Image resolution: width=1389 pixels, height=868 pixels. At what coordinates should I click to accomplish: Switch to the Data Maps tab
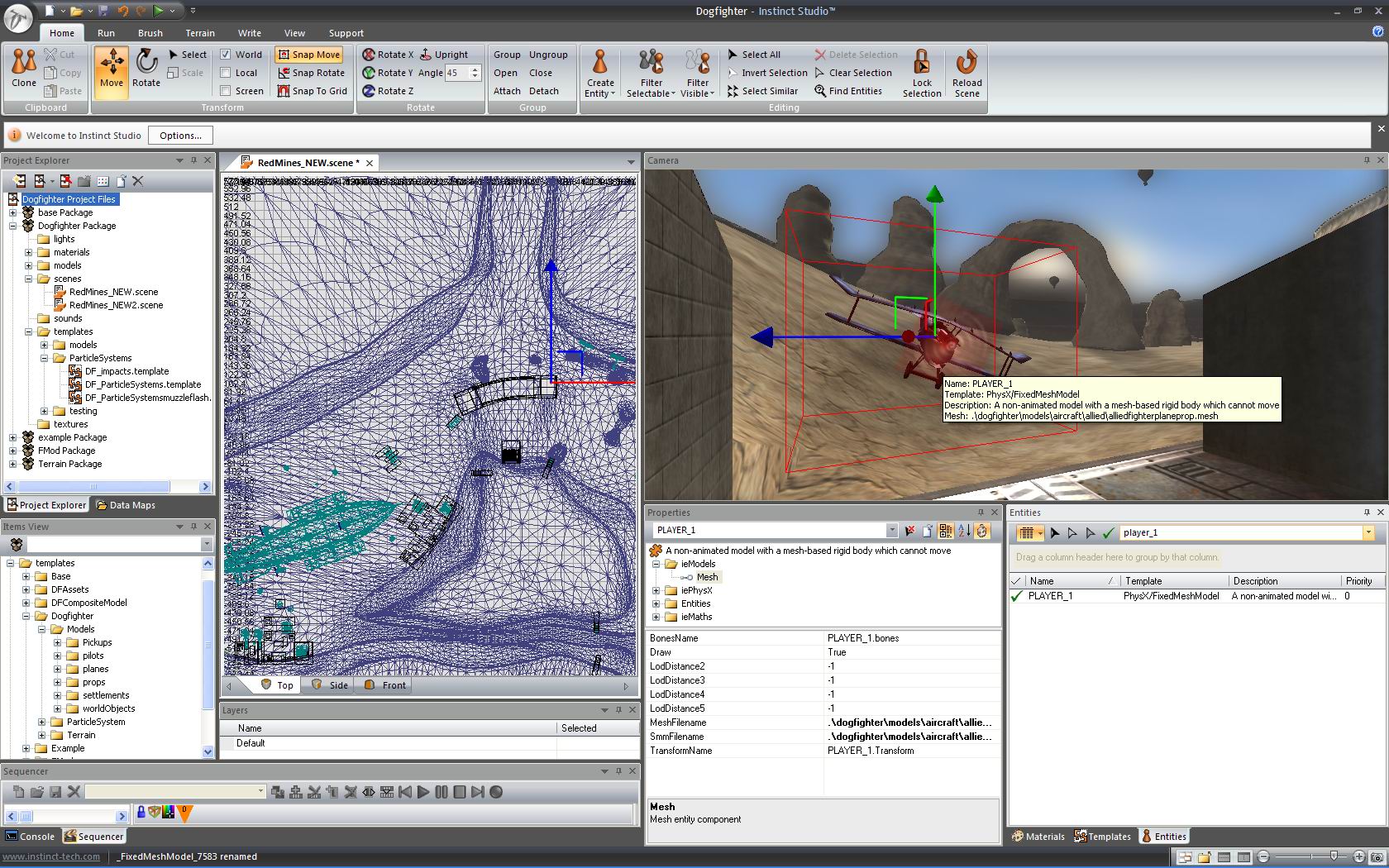125,505
